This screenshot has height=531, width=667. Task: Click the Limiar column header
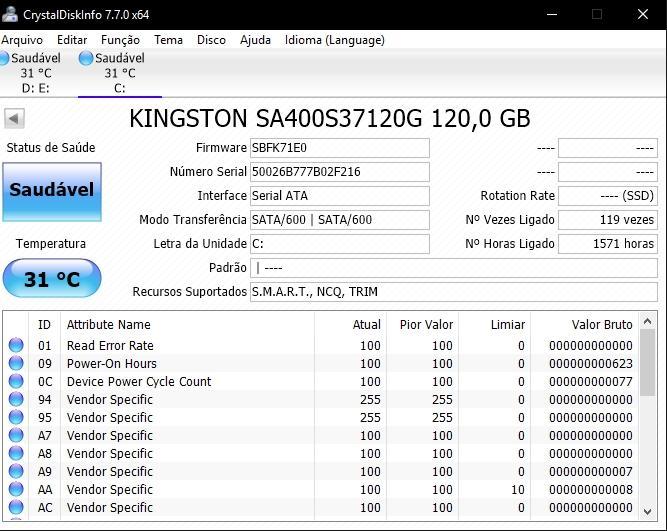494,325
